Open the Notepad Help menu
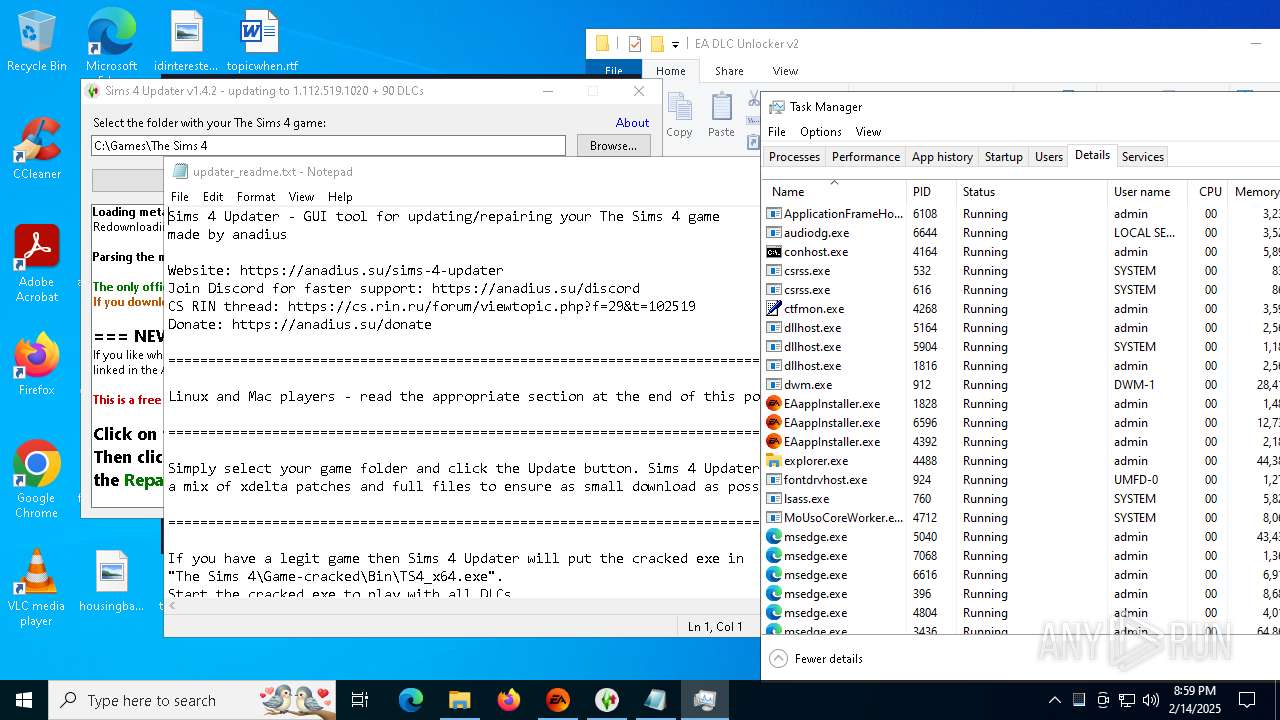 tap(340, 197)
